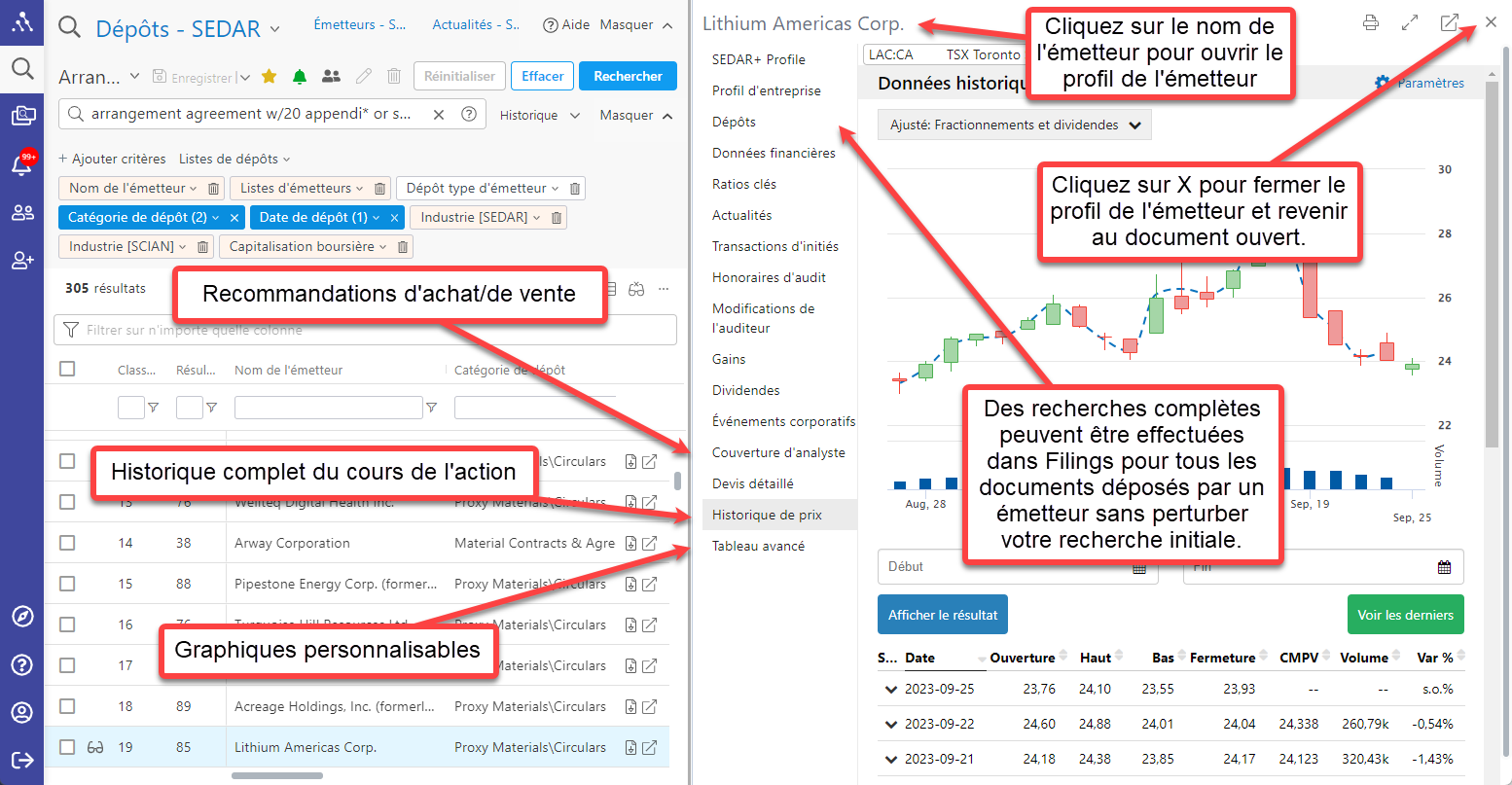Open Profil d'entreprise in the issuer menu
1512x785 pixels.
tap(767, 90)
